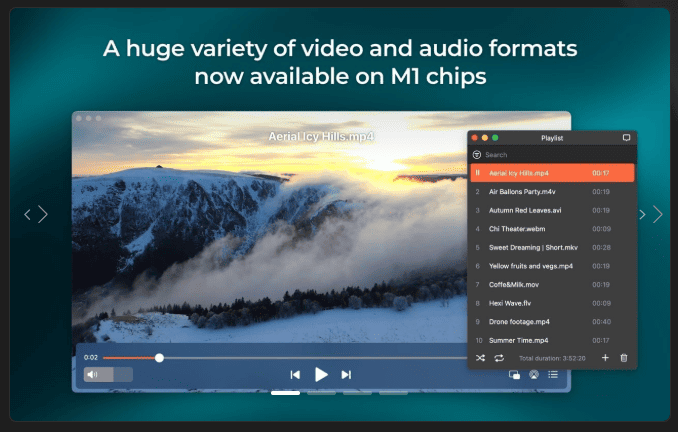Image resolution: width=678 pixels, height=432 pixels.
Task: Open picture-in-picture icon in player controls
Action: (515, 375)
